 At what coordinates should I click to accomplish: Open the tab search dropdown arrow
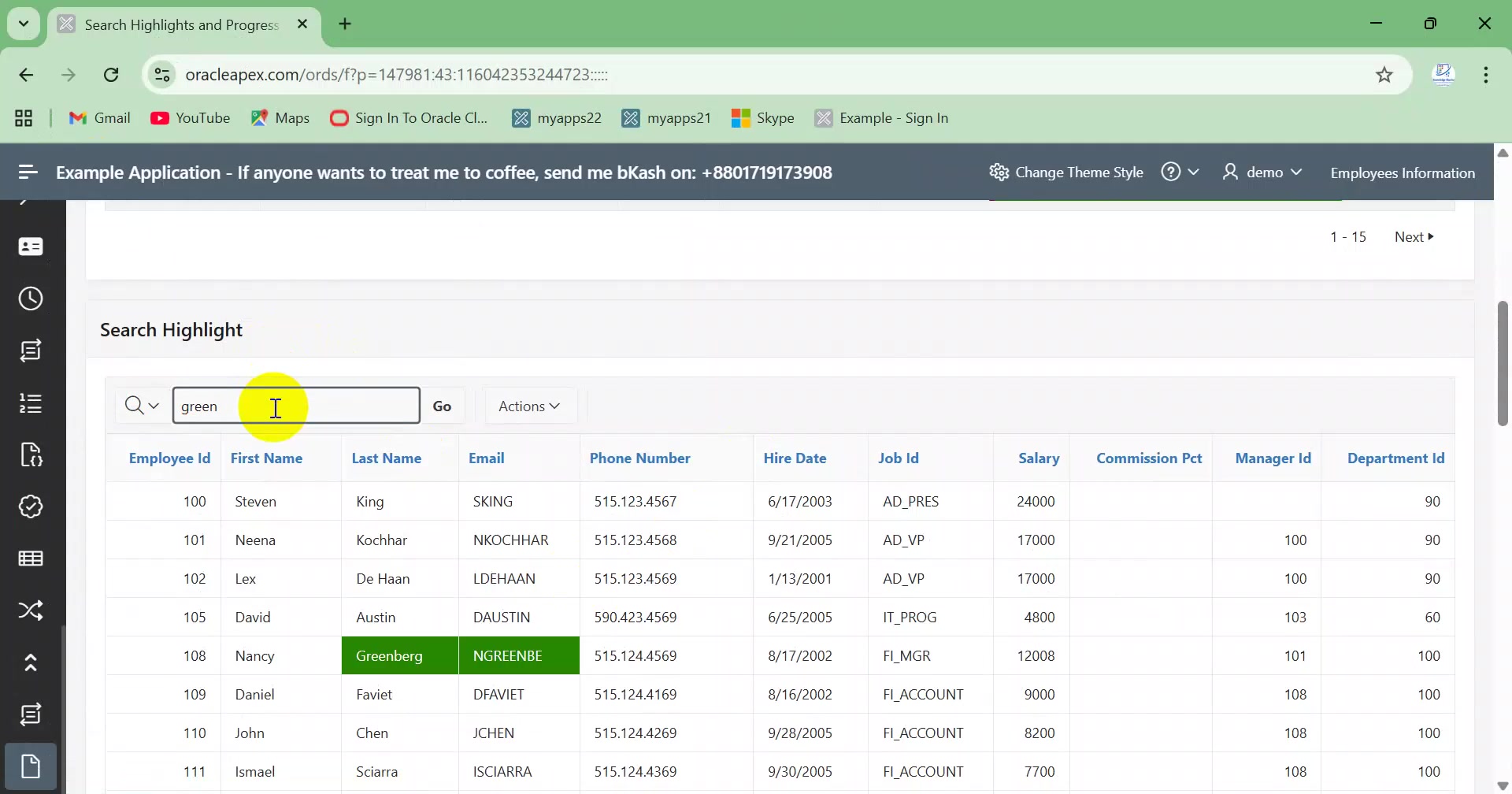click(x=24, y=24)
